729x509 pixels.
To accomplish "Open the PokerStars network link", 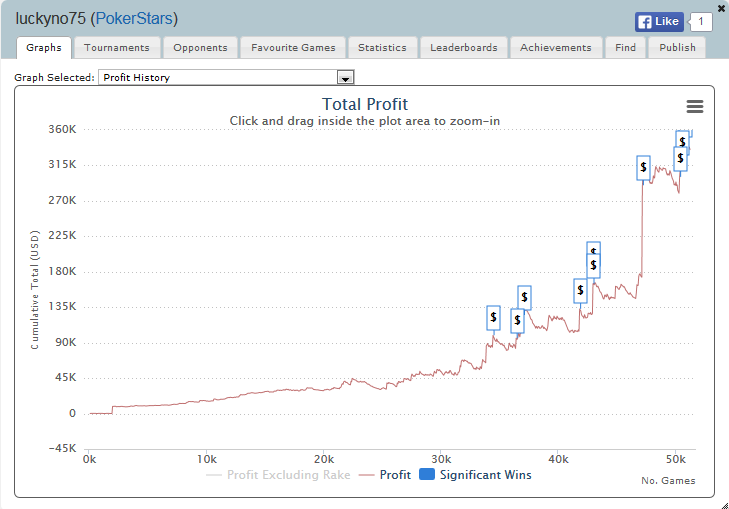I will coord(134,19).
